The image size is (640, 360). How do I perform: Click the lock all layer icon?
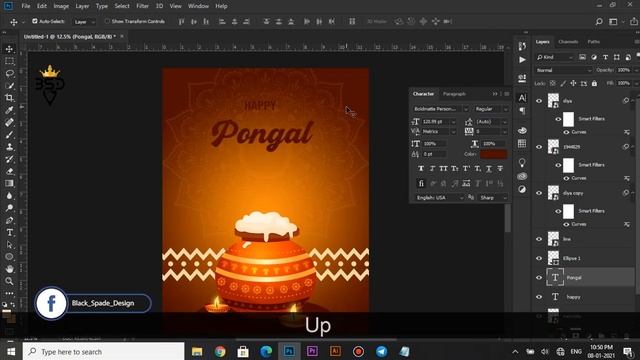coord(594,83)
